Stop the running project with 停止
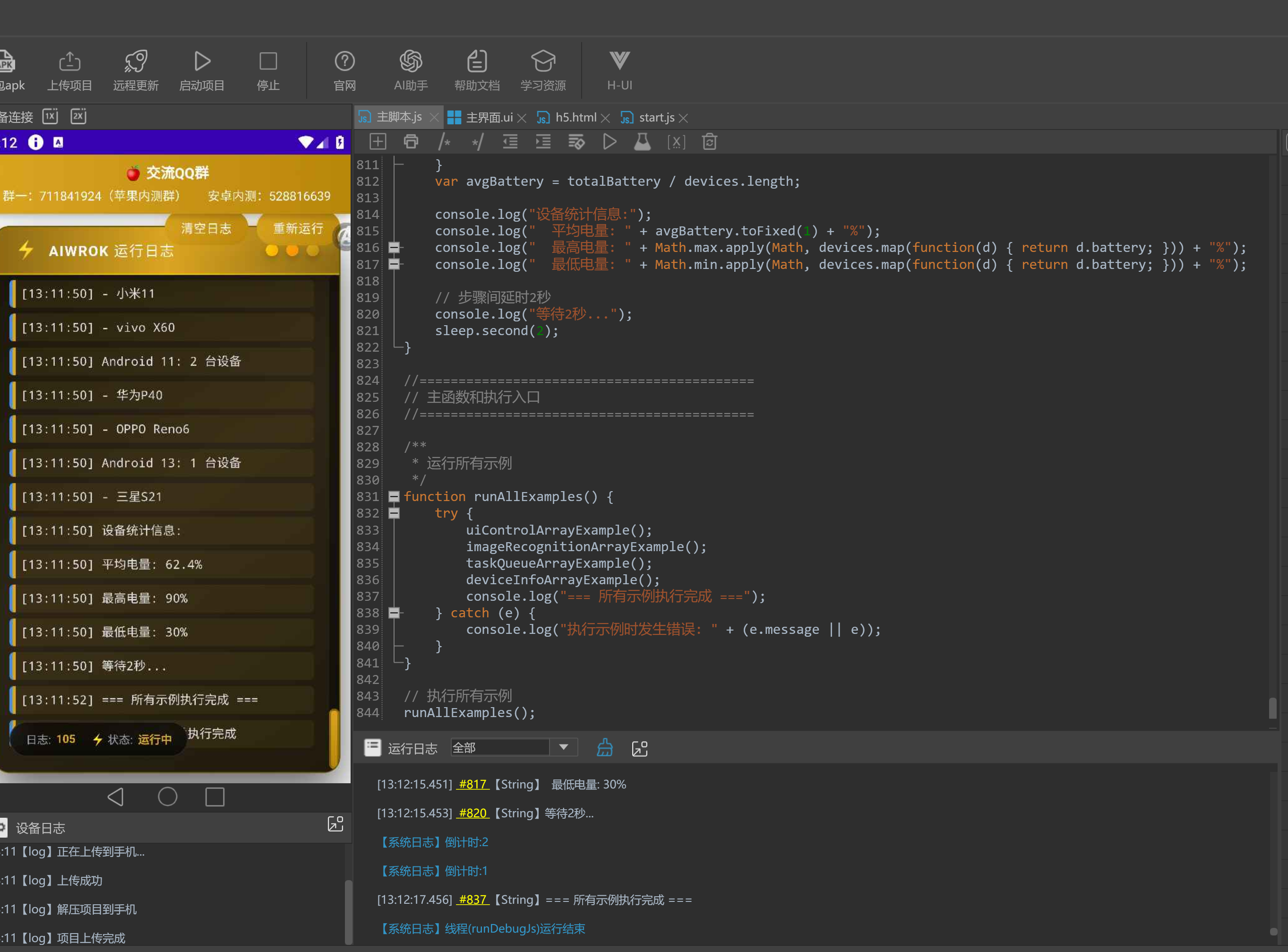1288x952 pixels. tap(268, 70)
